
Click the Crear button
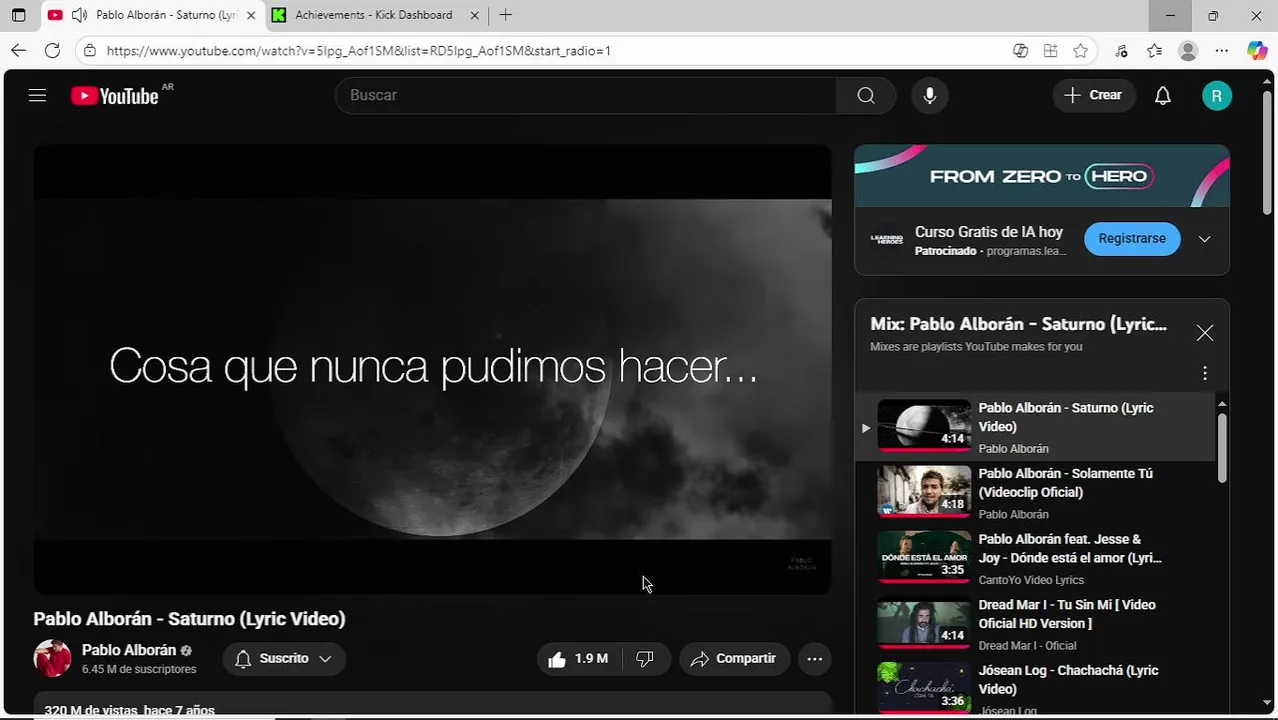tap(1094, 95)
